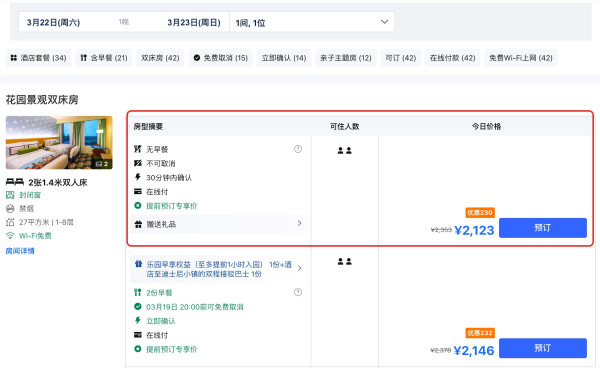600x371 pixels.
Task: Click the lightning icon for 30分钟内确认
Action: [138, 177]
